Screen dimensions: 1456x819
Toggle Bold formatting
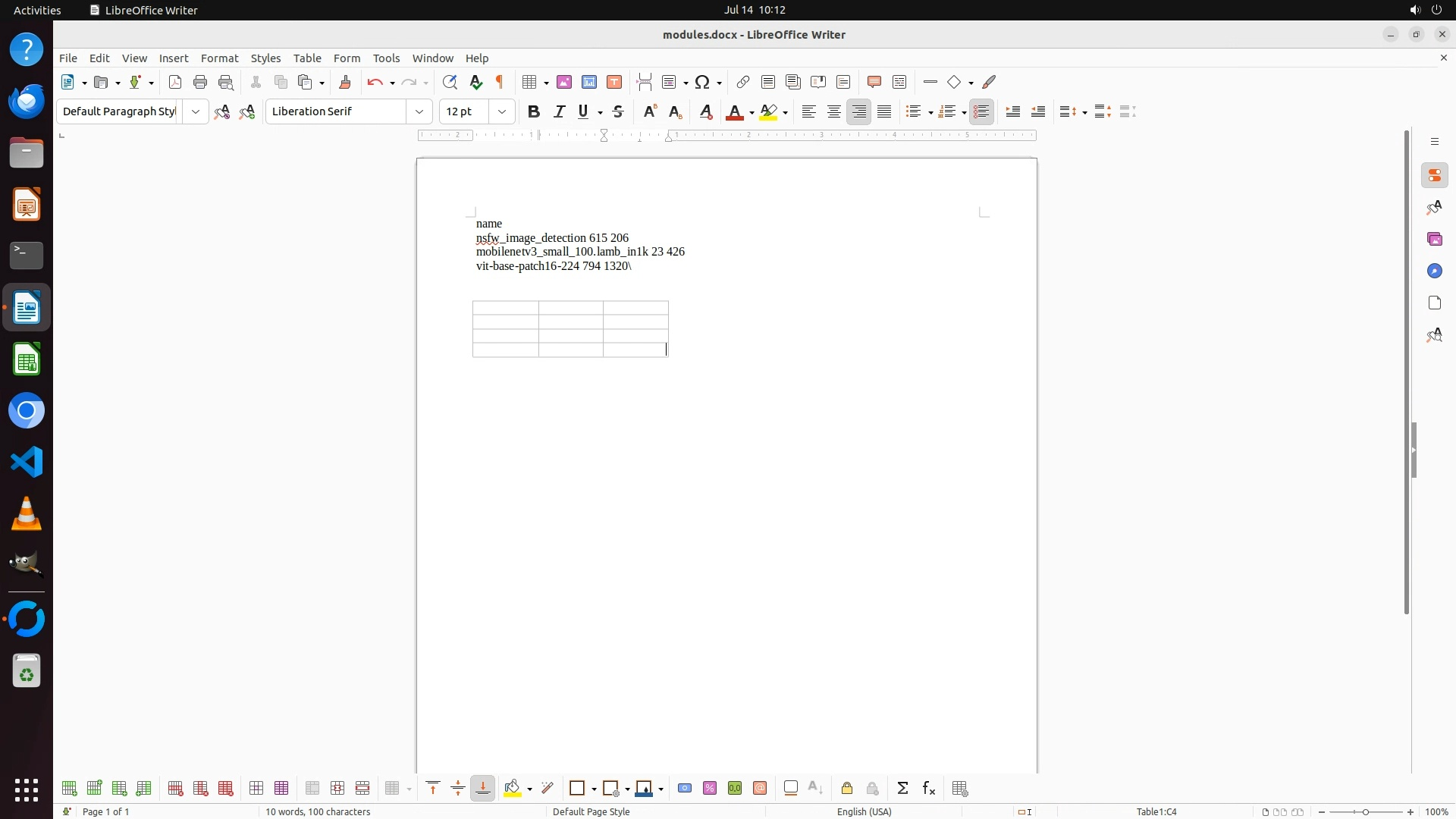(534, 111)
